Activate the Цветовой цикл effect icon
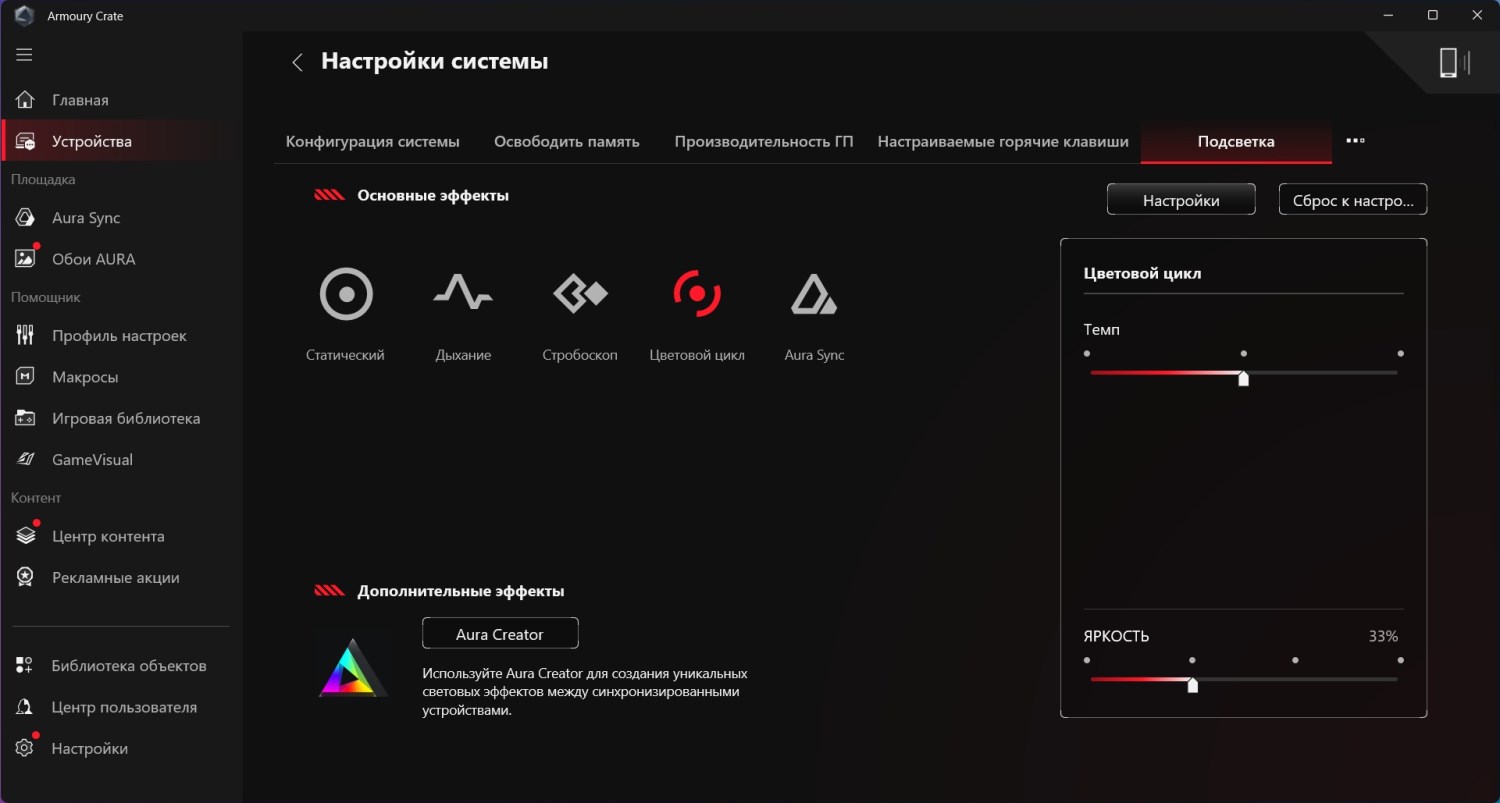 (697, 294)
